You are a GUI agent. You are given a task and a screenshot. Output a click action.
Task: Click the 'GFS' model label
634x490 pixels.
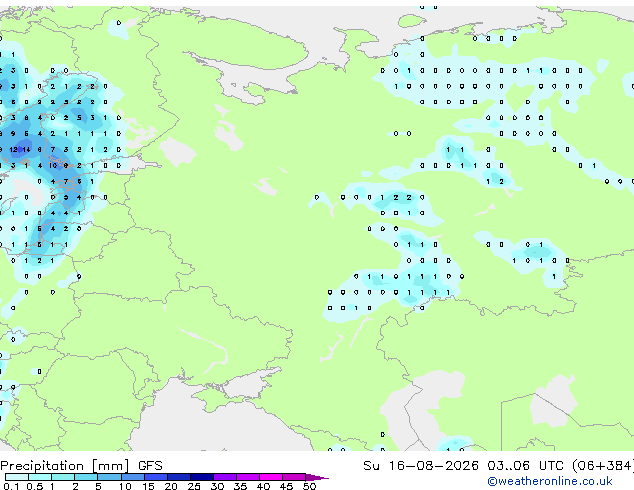coord(150,466)
